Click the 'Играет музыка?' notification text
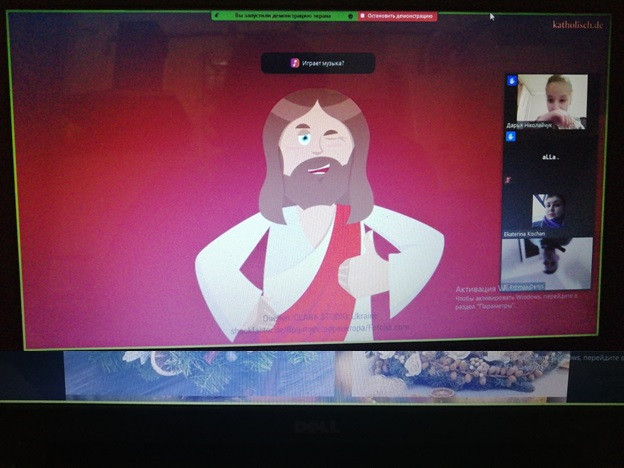The height and width of the screenshot is (468, 624). pos(323,63)
